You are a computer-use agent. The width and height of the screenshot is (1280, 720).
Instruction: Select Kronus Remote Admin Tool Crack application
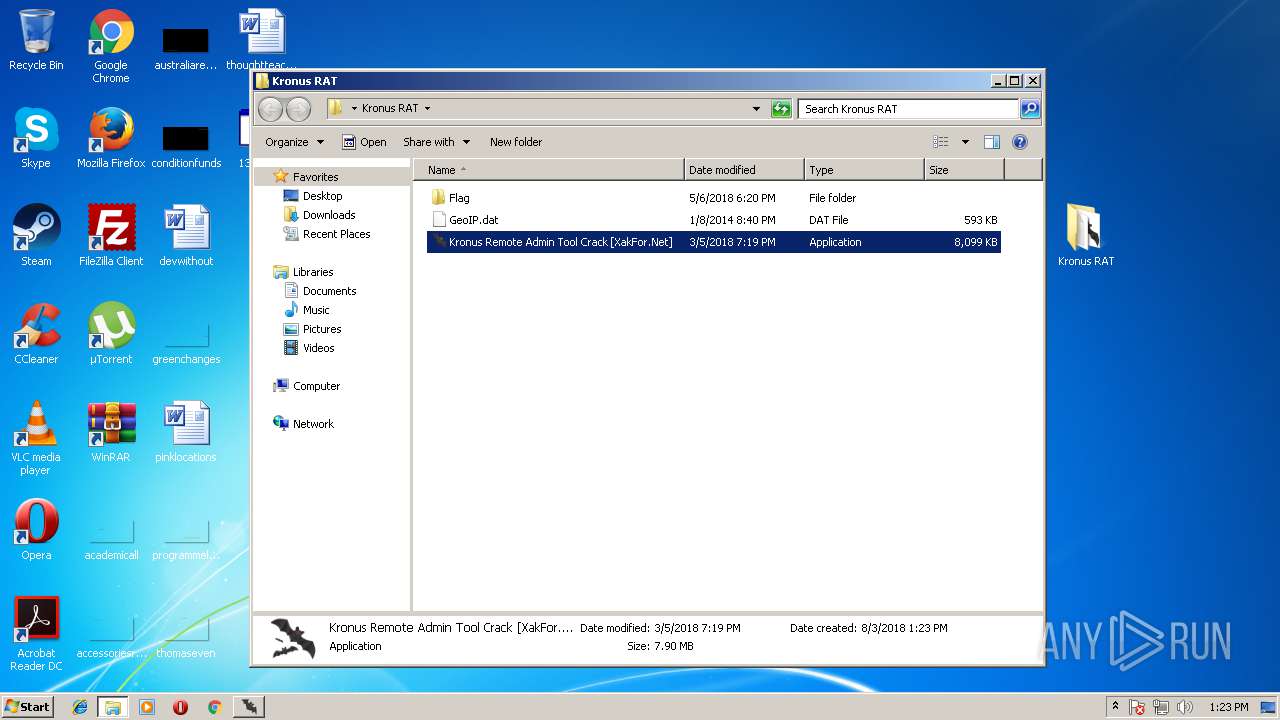click(x=714, y=242)
